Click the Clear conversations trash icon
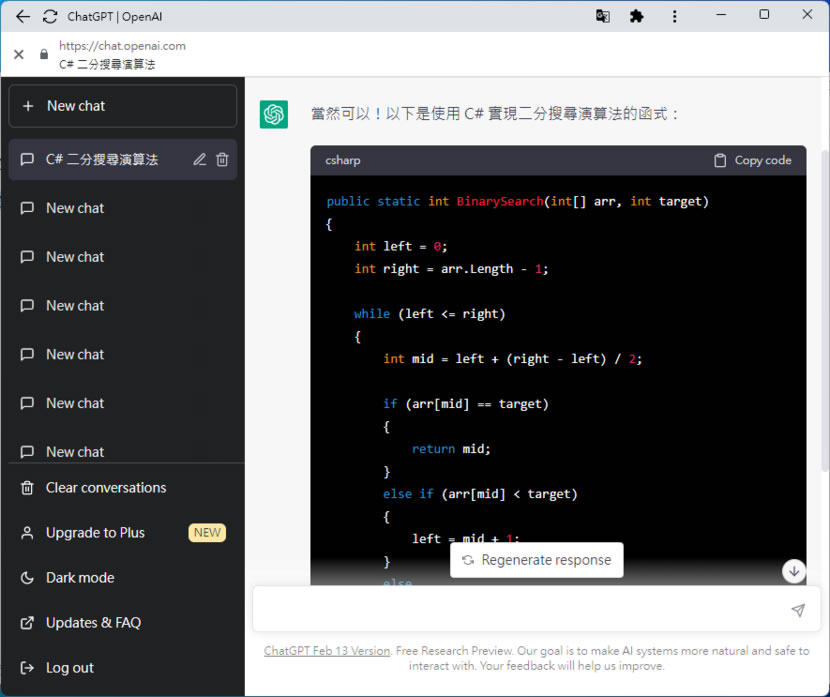 click(27, 487)
